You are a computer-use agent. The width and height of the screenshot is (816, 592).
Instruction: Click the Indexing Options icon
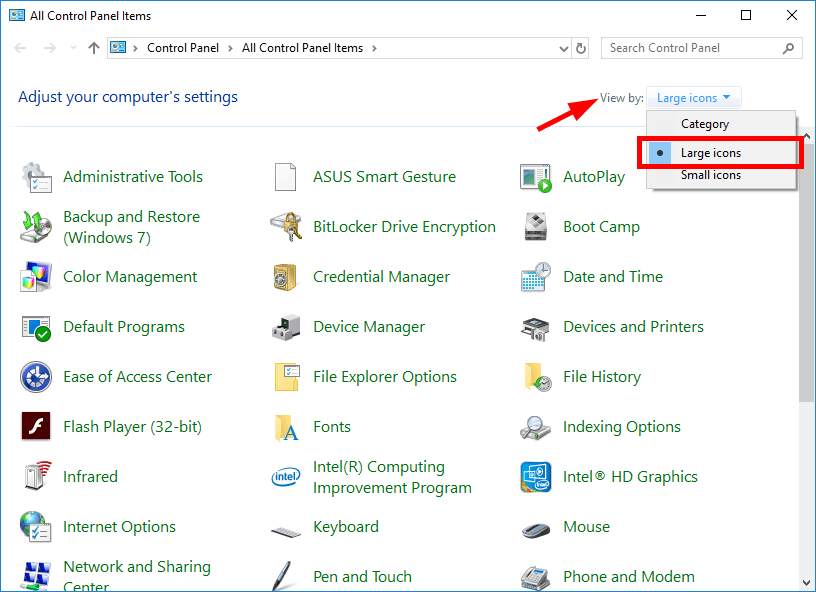point(536,427)
